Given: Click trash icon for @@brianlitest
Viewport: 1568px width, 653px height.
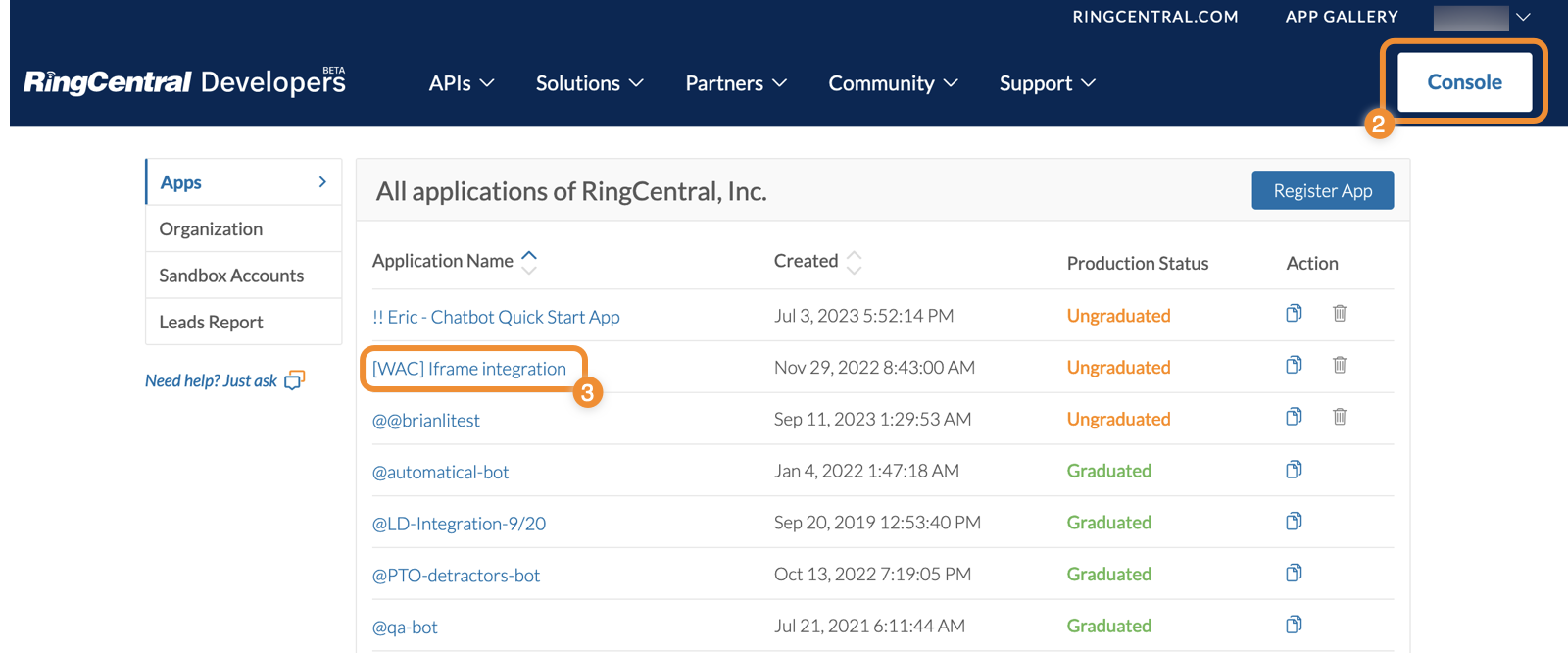Looking at the screenshot, I should 1340,418.
